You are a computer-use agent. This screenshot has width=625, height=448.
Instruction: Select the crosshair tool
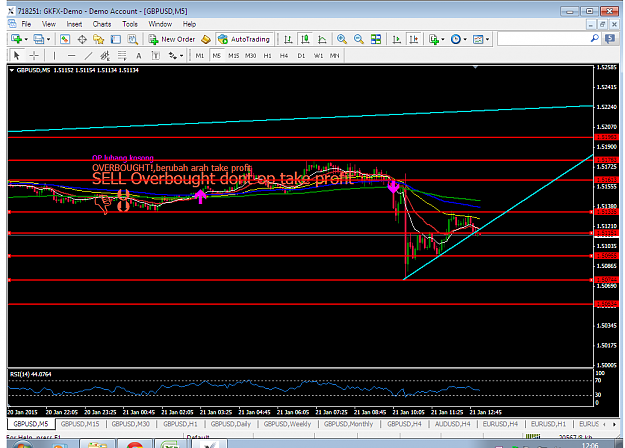(x=34, y=55)
